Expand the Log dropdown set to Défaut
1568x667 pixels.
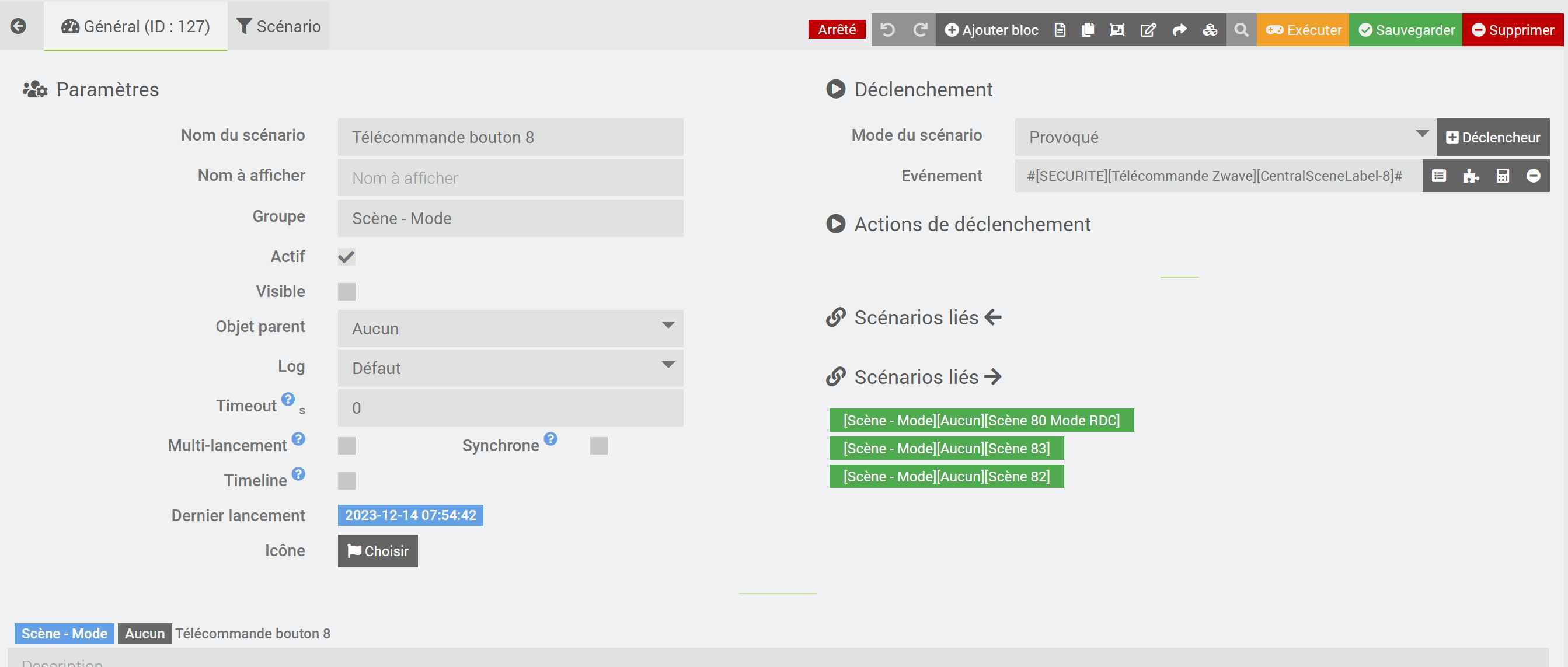tap(510, 368)
